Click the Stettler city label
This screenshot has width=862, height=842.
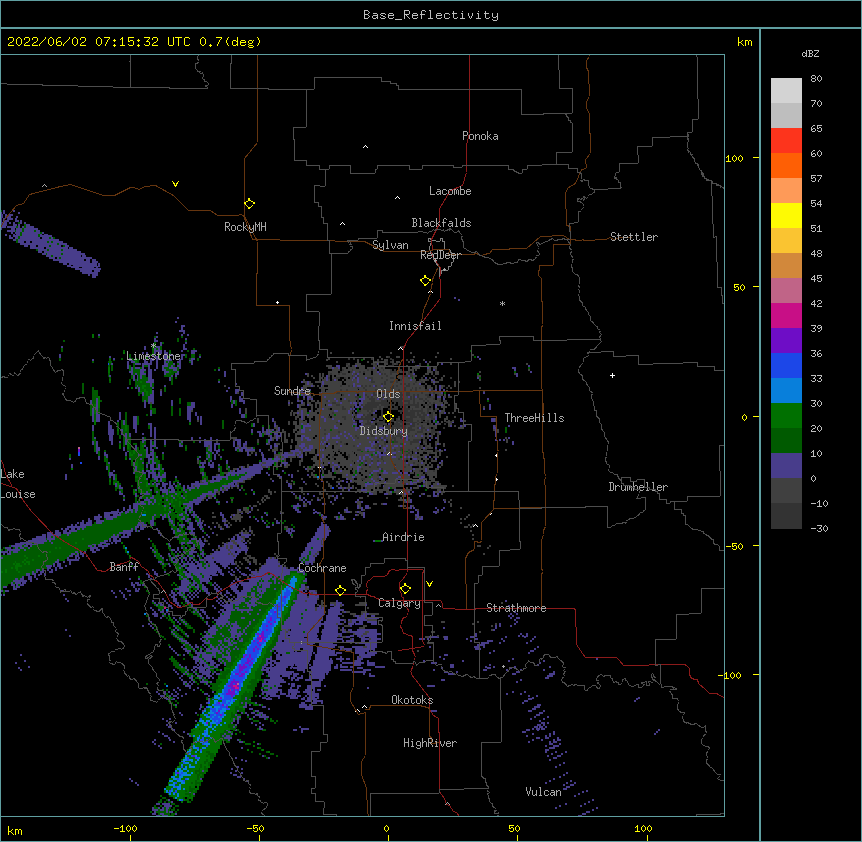[x=634, y=237]
